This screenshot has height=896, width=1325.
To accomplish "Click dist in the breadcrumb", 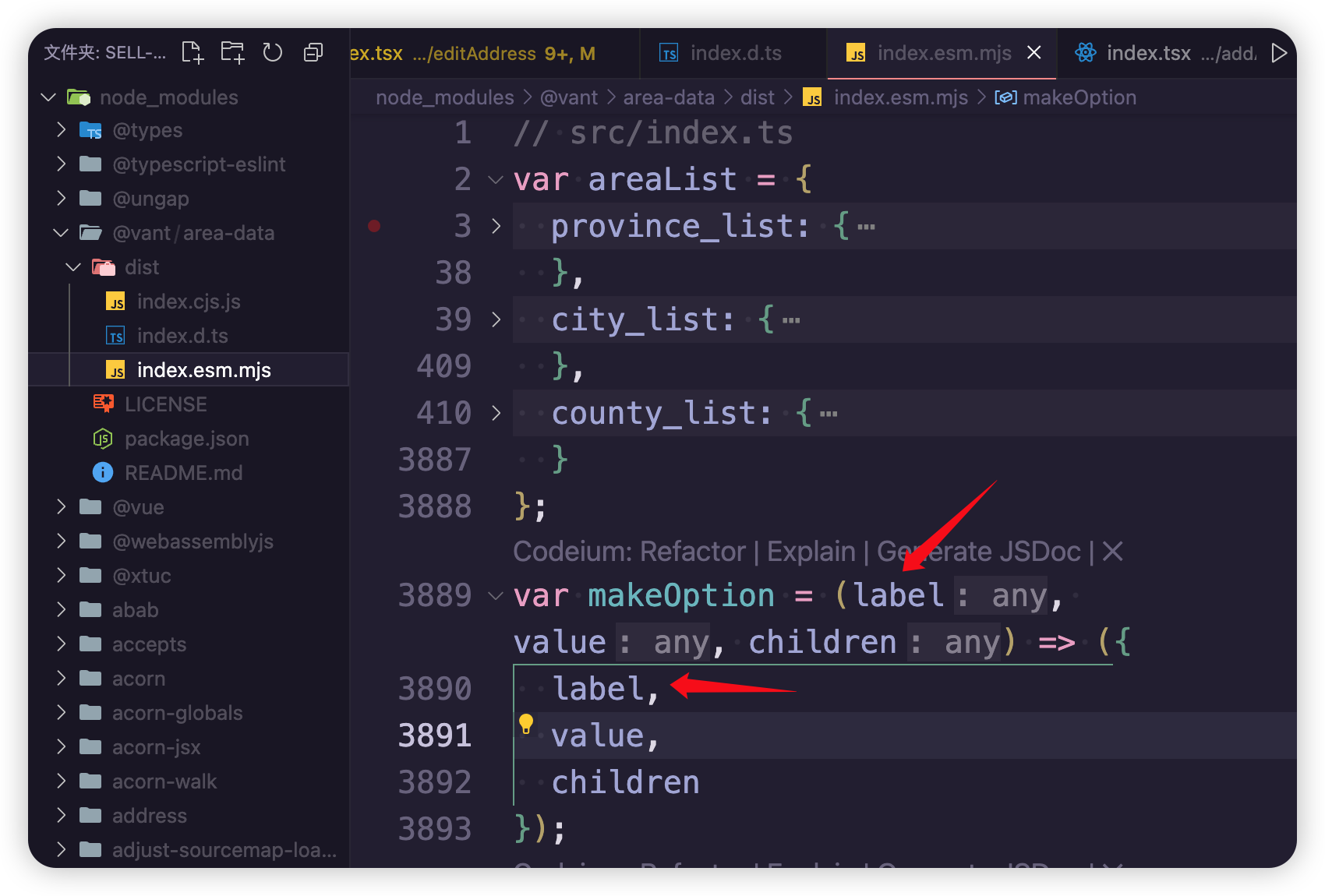I will pos(758,97).
